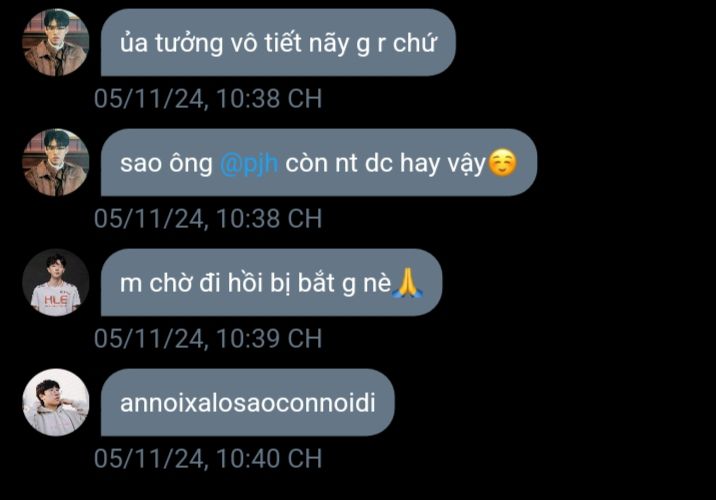Tap avatar next to "sao ông @pjh" message

[x=56, y=163]
